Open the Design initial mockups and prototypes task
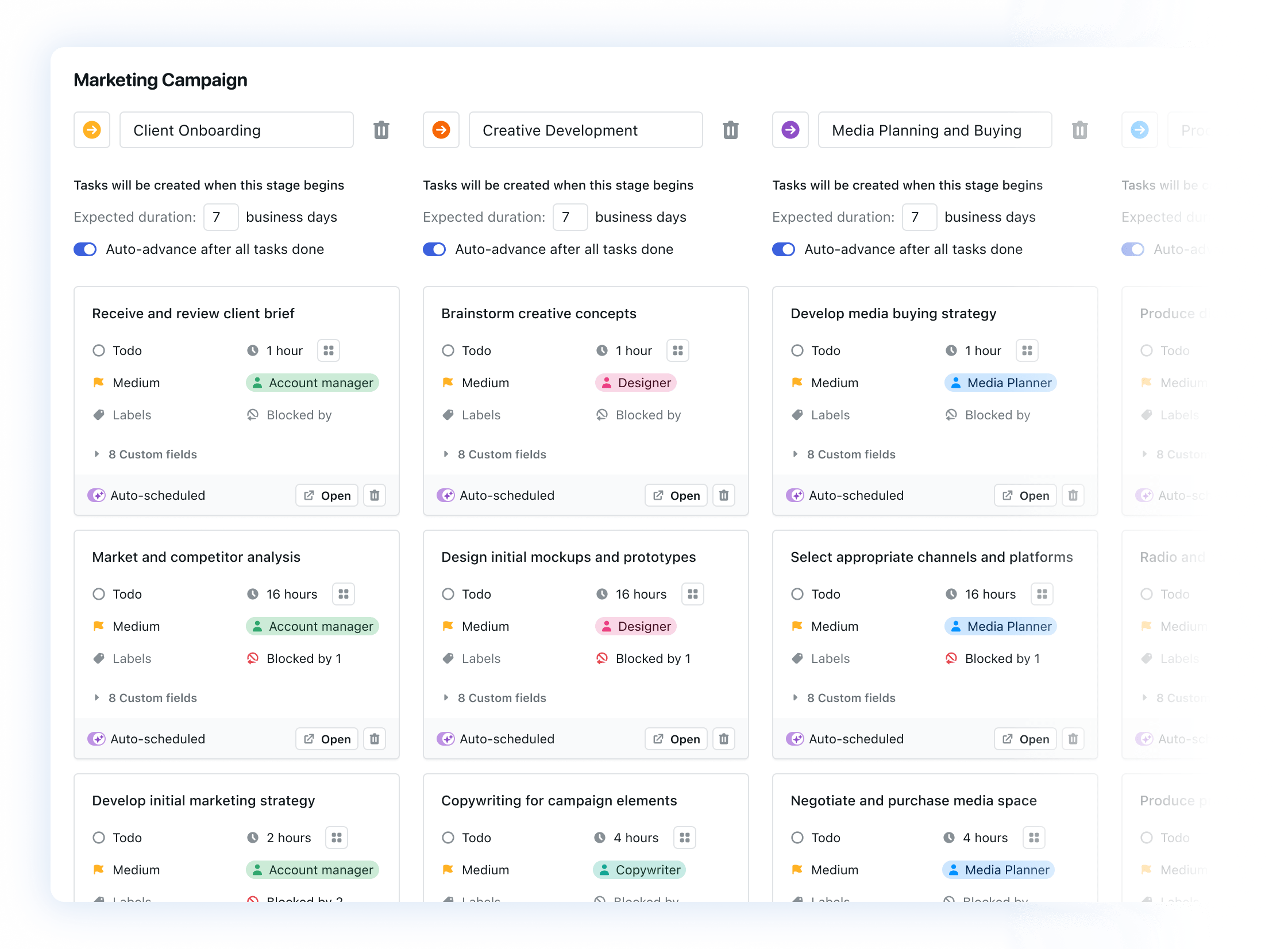 point(676,739)
